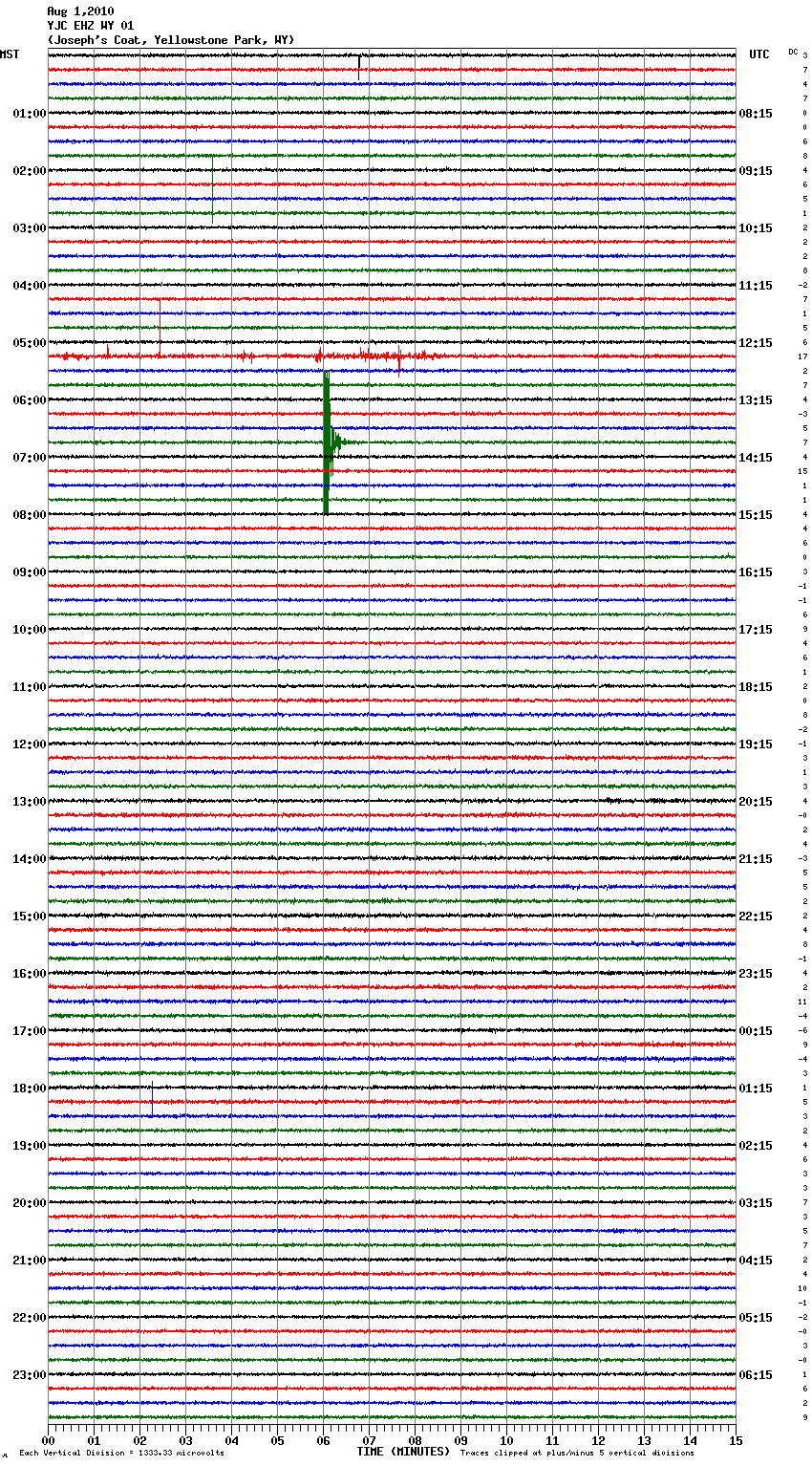The image size is (812, 1466).
Task: Click the 12:15 UTC time label
Action: 756,343
